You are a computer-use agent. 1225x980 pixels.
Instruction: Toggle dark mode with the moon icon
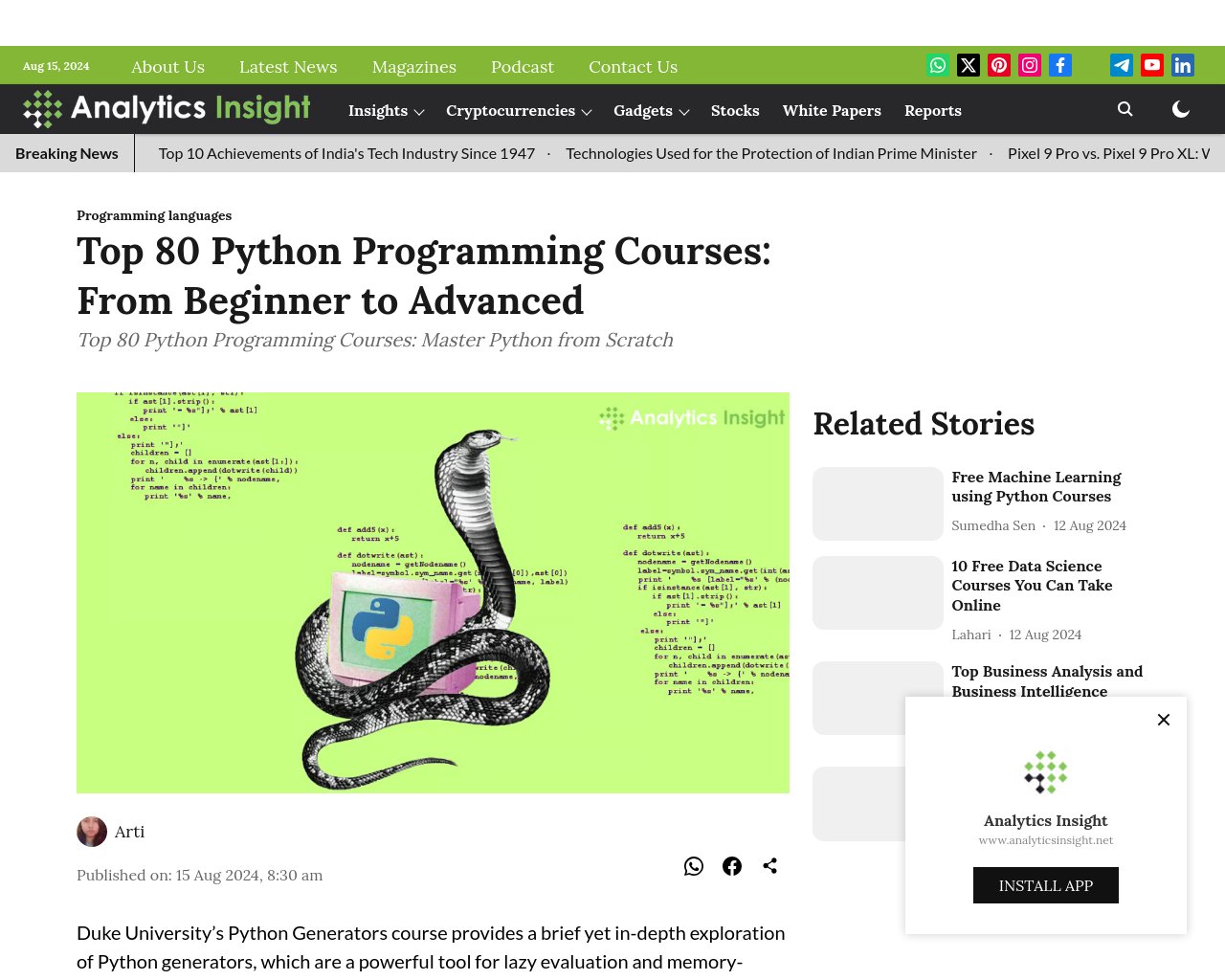point(1181,109)
